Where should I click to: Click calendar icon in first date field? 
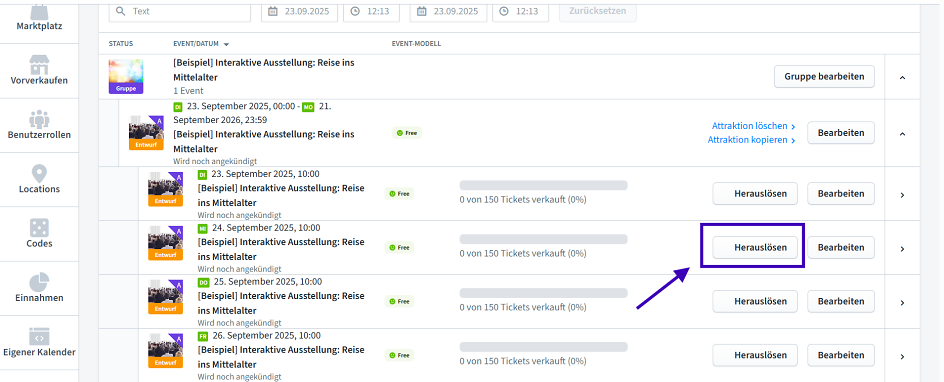pyautogui.click(x=273, y=11)
